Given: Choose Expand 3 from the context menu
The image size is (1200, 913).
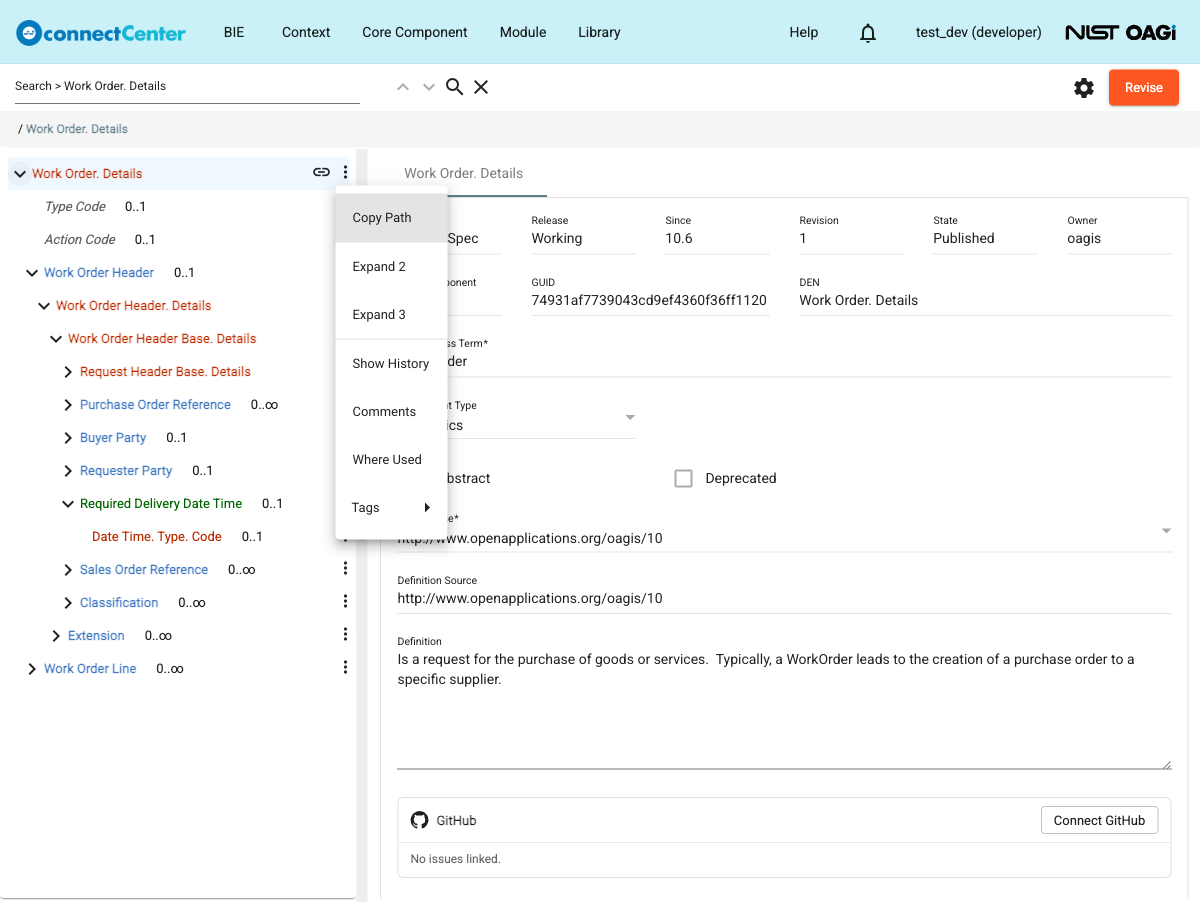Looking at the screenshot, I should 391,315.
